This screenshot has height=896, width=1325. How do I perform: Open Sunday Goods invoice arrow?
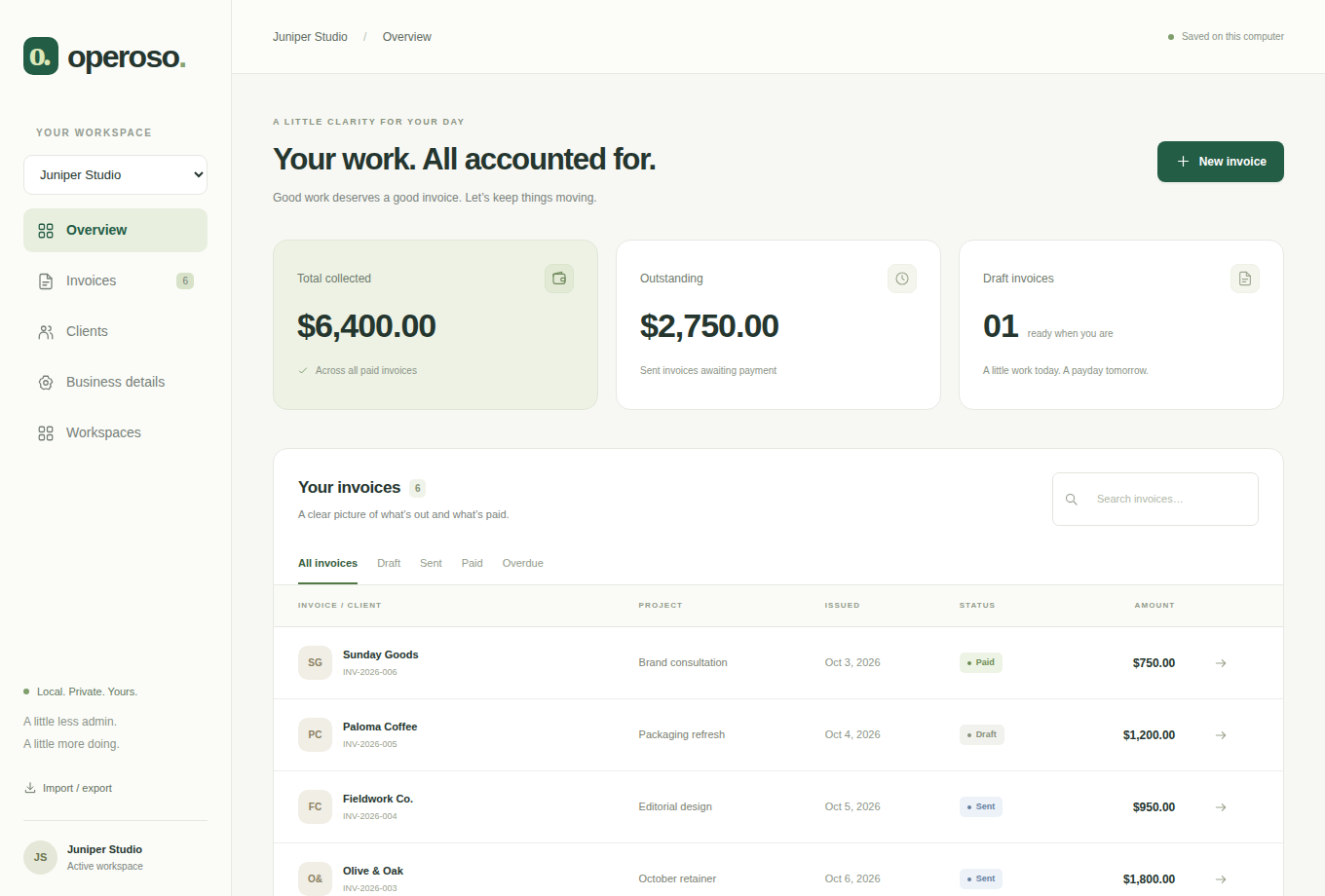click(1221, 663)
